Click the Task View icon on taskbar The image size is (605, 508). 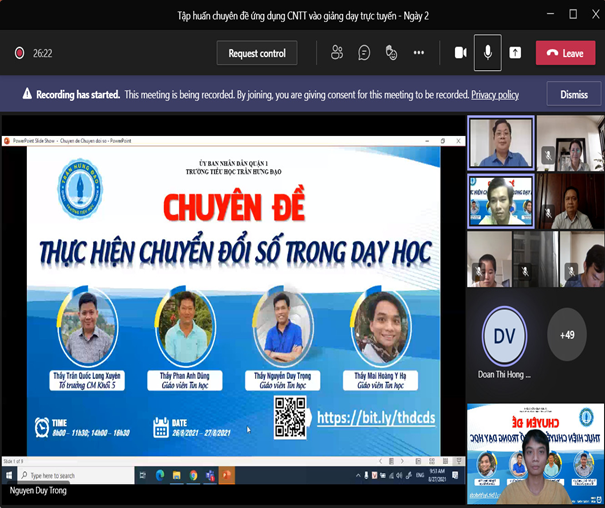142,476
